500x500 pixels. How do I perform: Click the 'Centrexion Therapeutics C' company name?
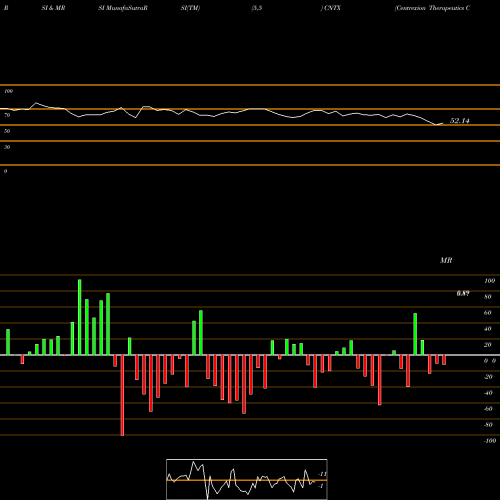432,8
